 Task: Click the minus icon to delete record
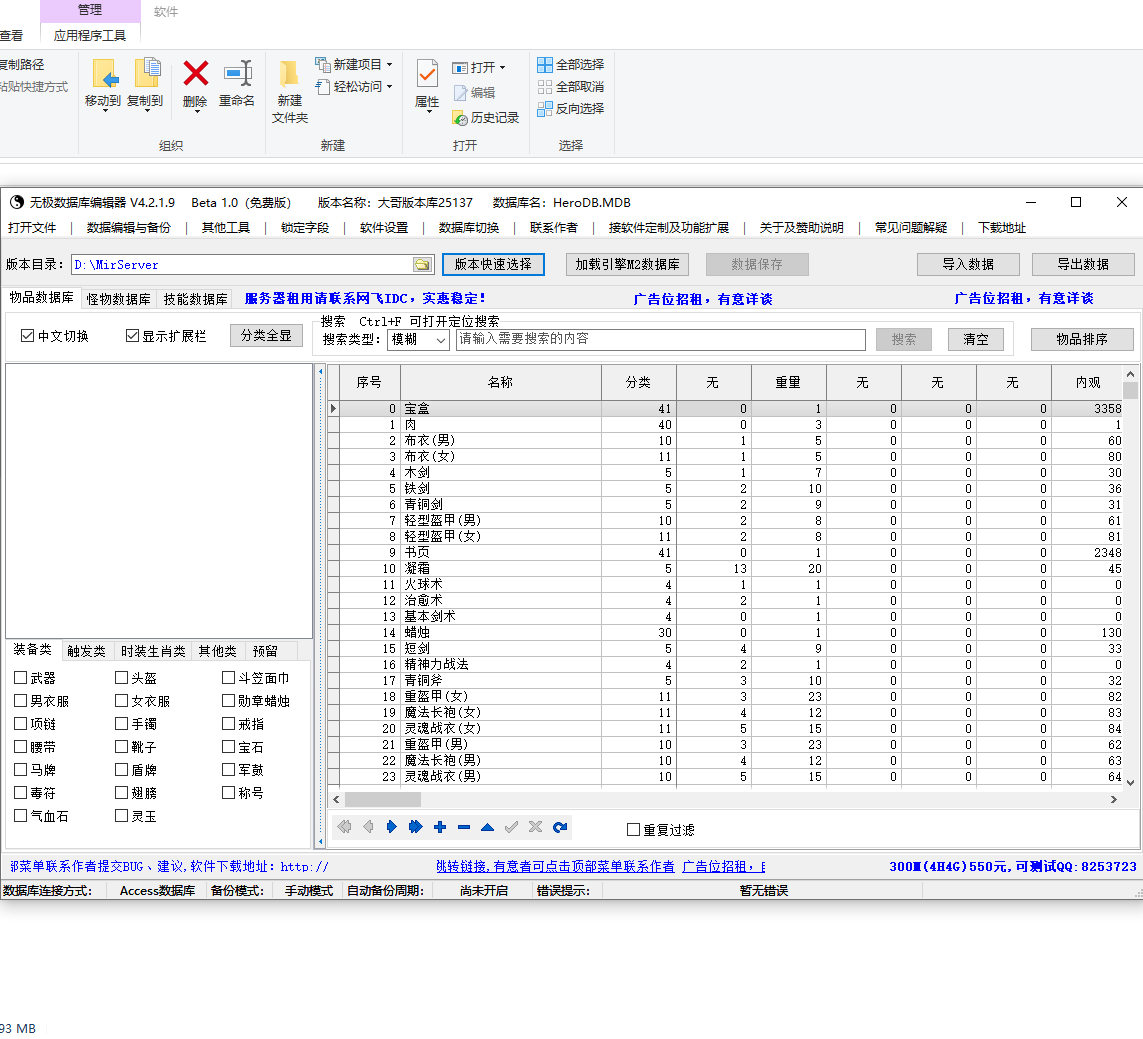pyautogui.click(x=464, y=827)
